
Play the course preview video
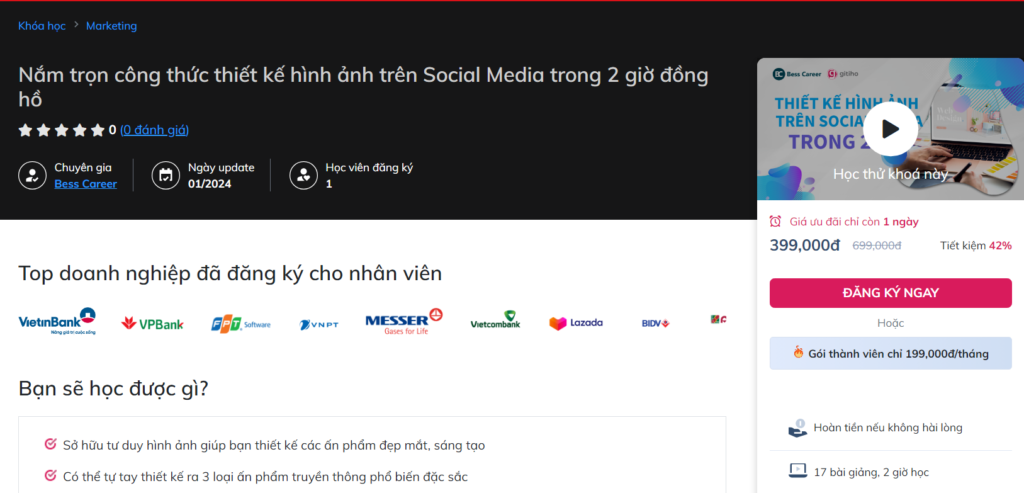890,128
